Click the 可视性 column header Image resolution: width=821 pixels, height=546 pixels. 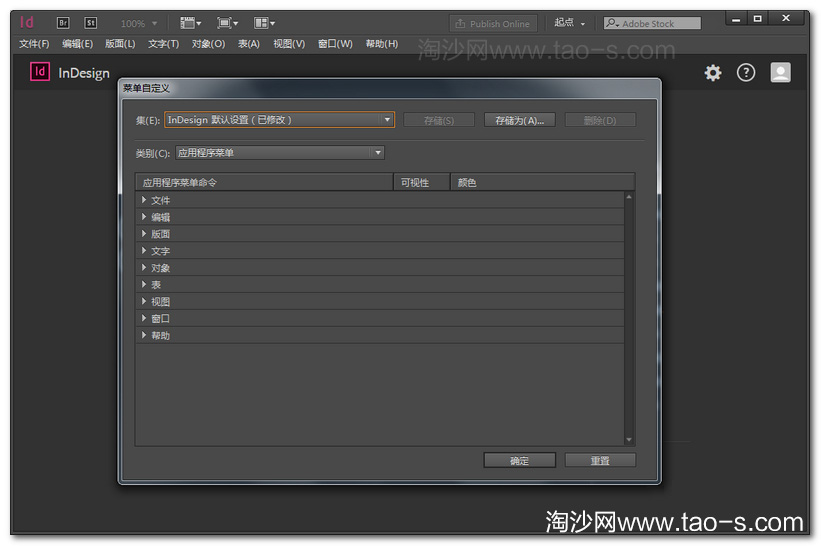coord(421,182)
